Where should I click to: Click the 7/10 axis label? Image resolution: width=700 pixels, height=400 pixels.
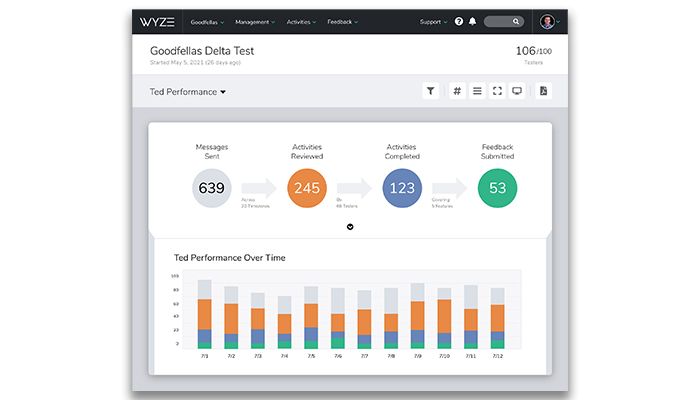click(444, 356)
